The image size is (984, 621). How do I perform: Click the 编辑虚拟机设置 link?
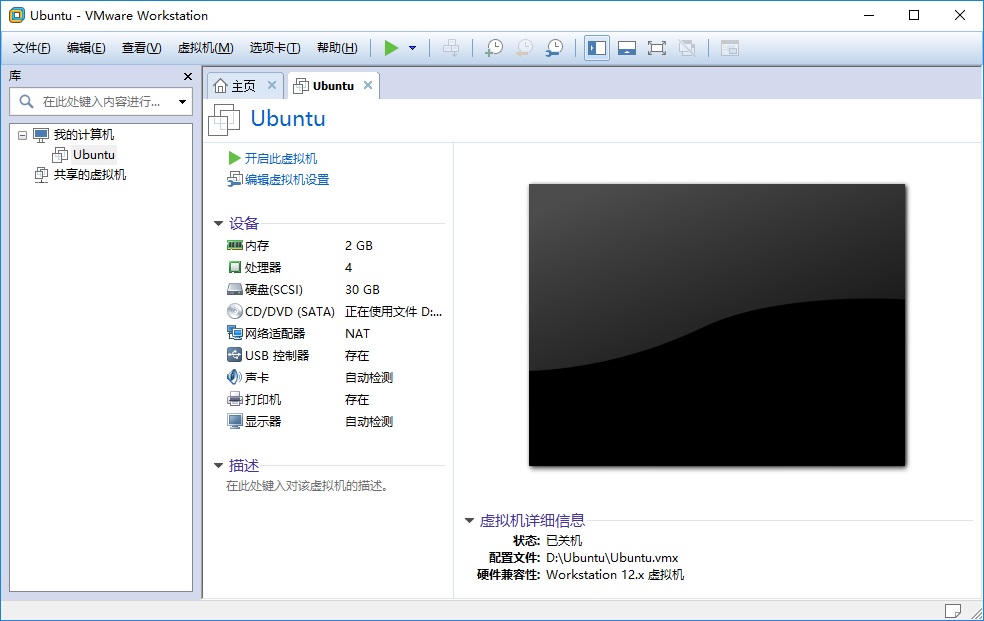[x=287, y=180]
